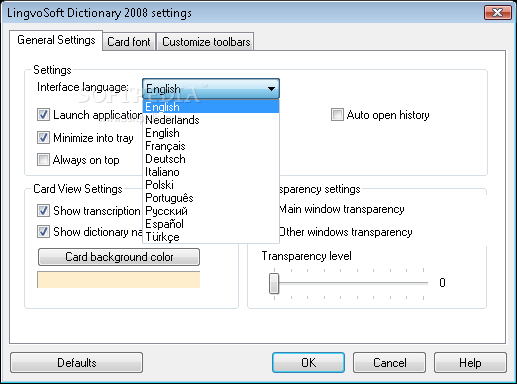Select Italiano as interface language
Image resolution: width=517 pixels, height=384 pixels.
(211, 172)
